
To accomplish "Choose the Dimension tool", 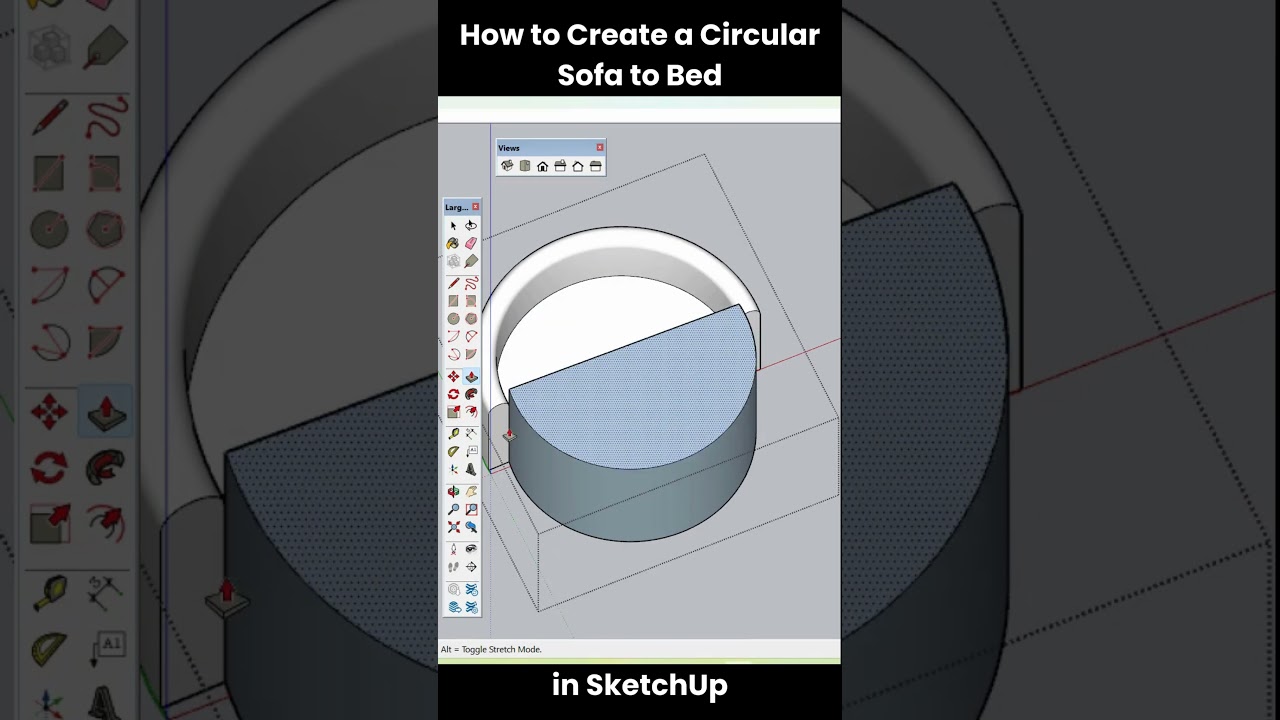I will pos(471,434).
